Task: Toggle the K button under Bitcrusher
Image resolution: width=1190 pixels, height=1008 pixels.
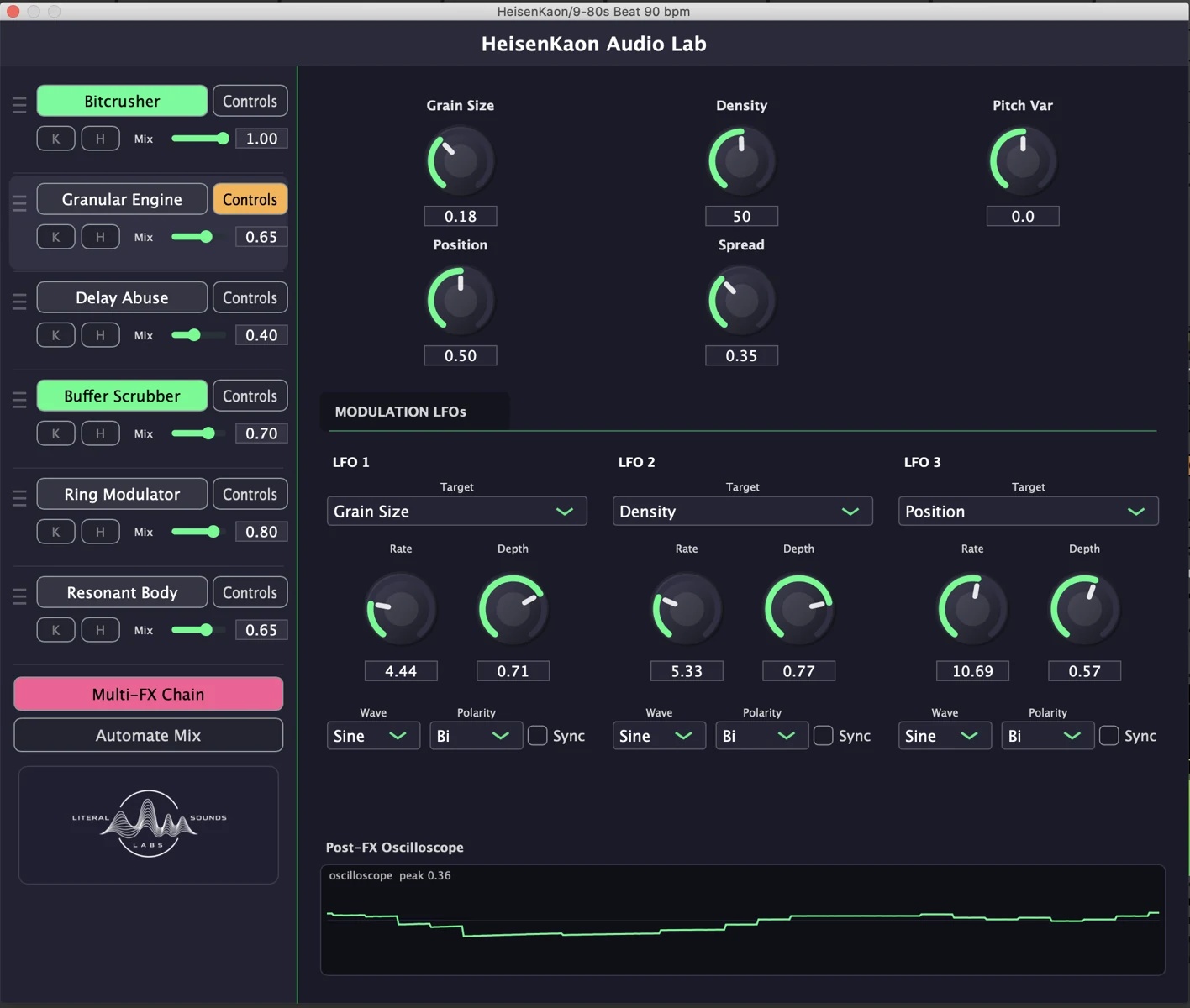Action: [55, 139]
